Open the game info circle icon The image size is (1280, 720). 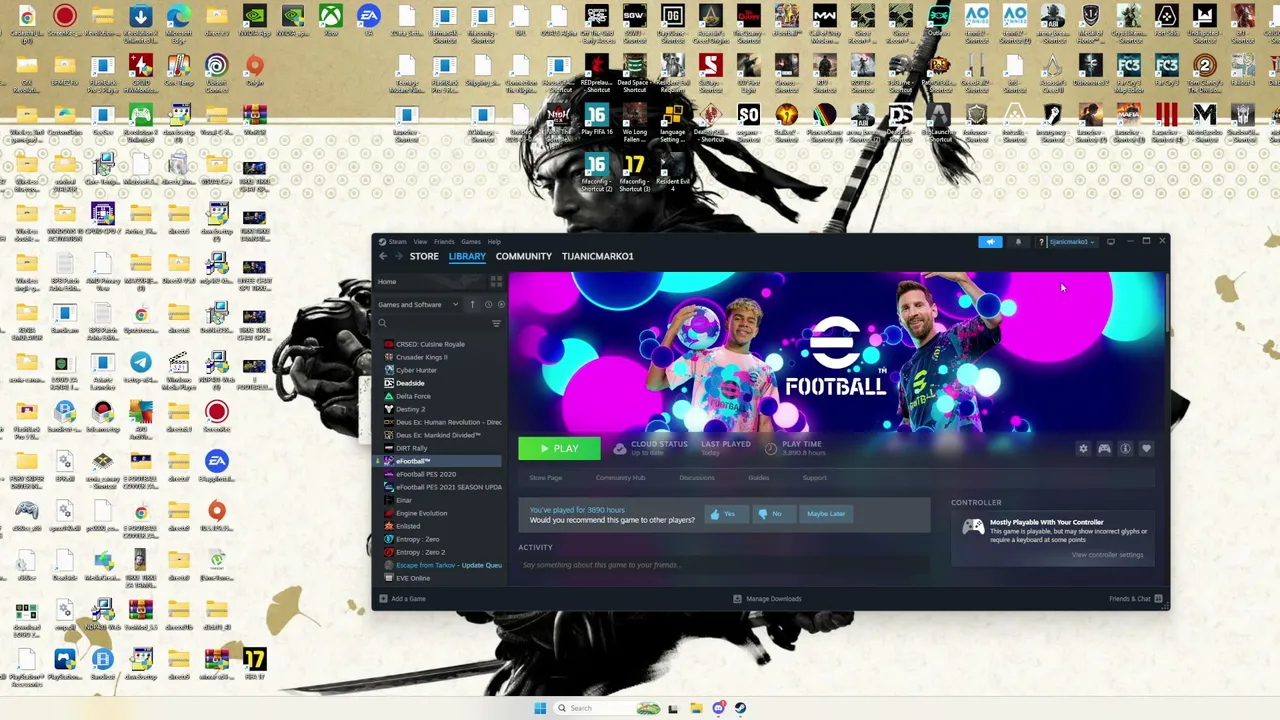(x=1125, y=449)
